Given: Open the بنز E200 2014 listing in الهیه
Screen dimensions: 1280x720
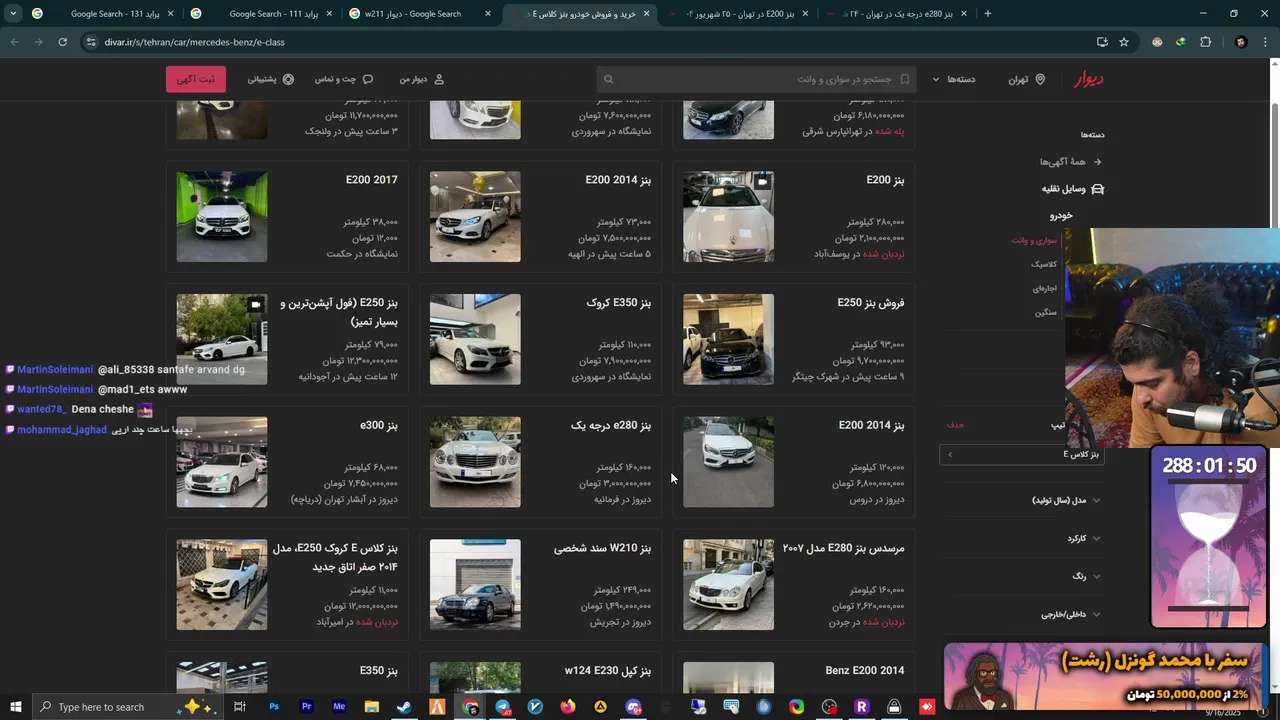Looking at the screenshot, I should [540, 217].
